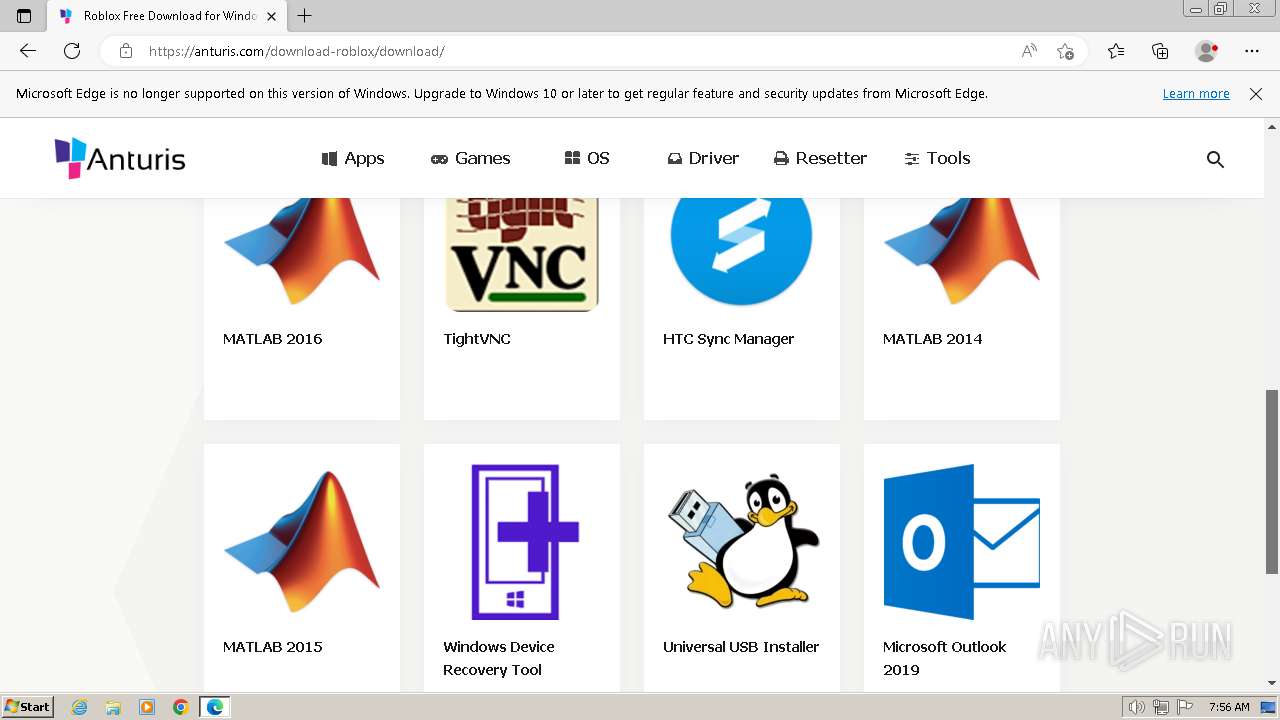
Task: Open the Apps menu
Action: (x=353, y=158)
